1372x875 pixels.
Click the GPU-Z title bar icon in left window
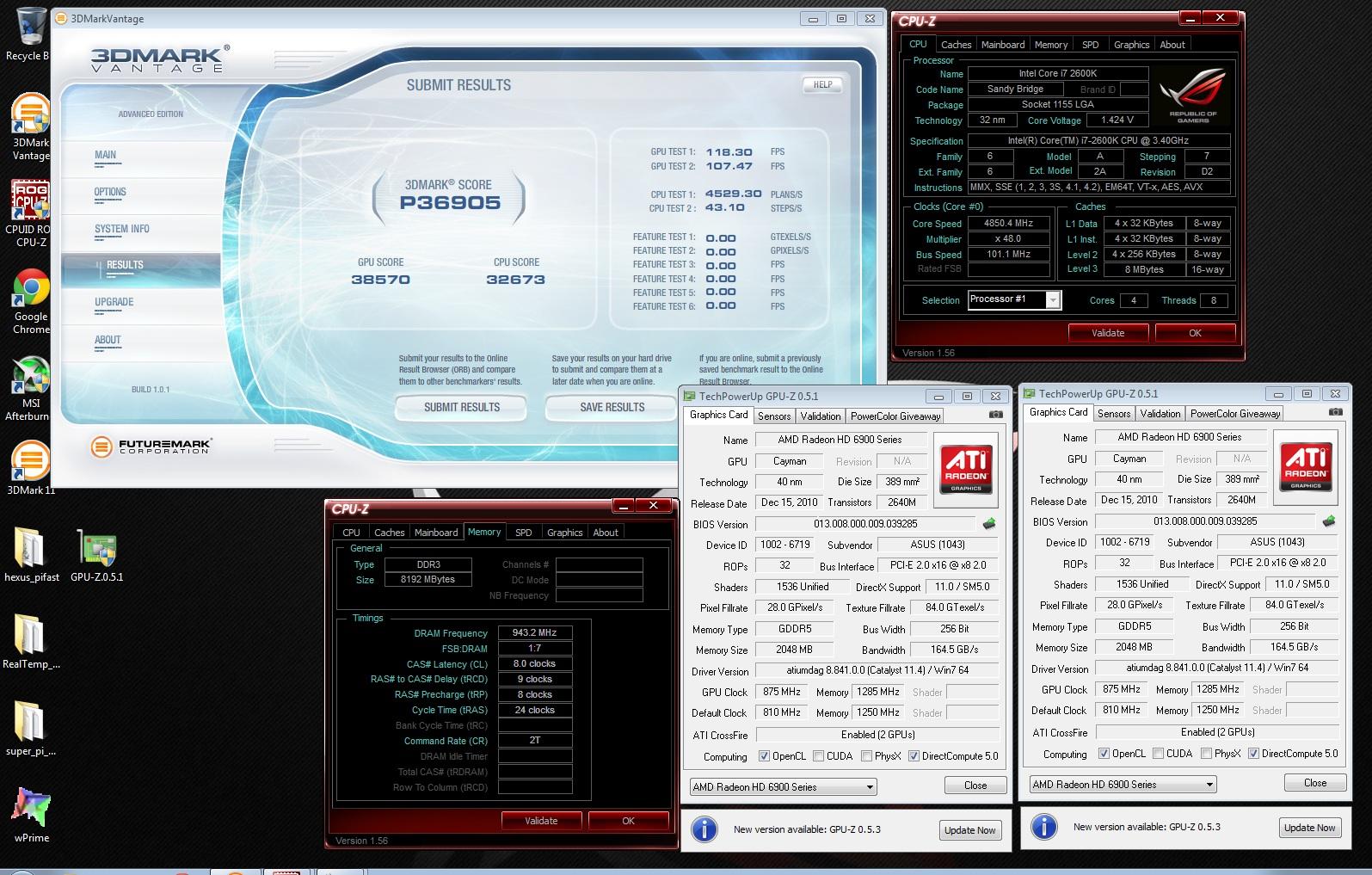(x=689, y=397)
